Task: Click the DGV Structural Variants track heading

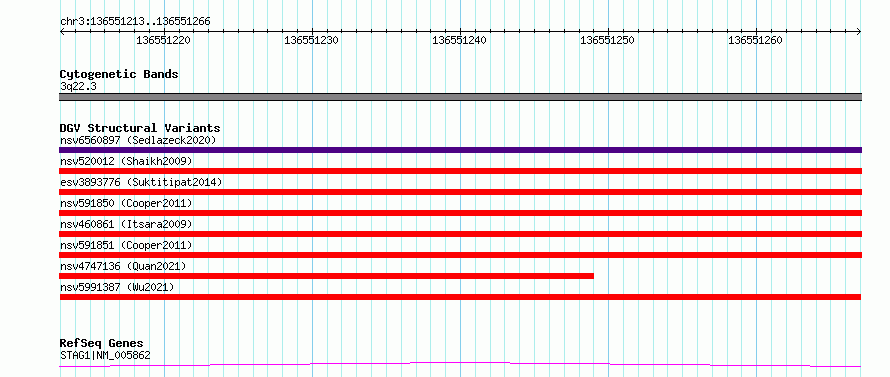Action: point(140,128)
